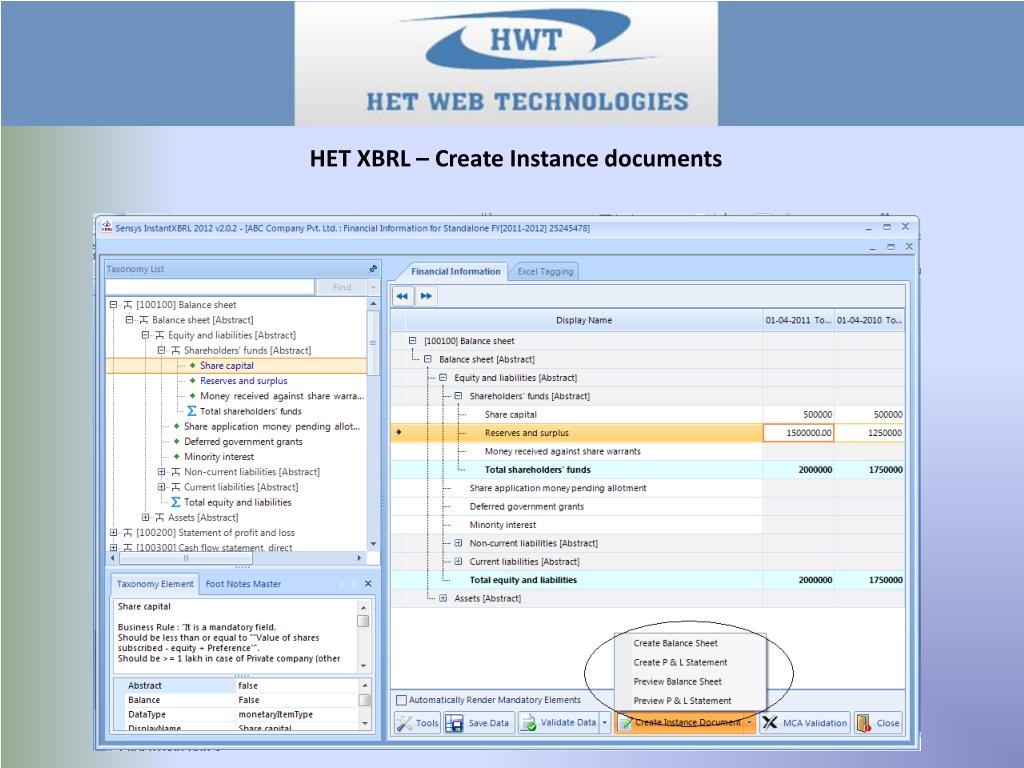
Task: Open the Tools button
Action: pos(417,723)
